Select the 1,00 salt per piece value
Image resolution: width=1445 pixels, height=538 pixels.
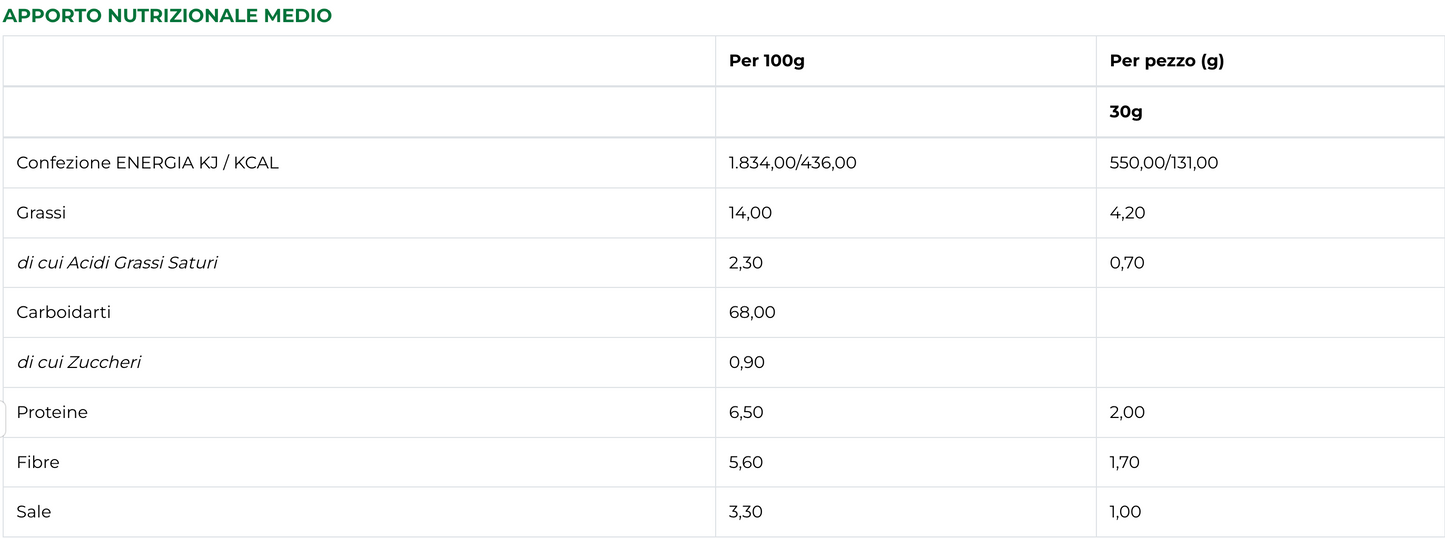point(1125,512)
